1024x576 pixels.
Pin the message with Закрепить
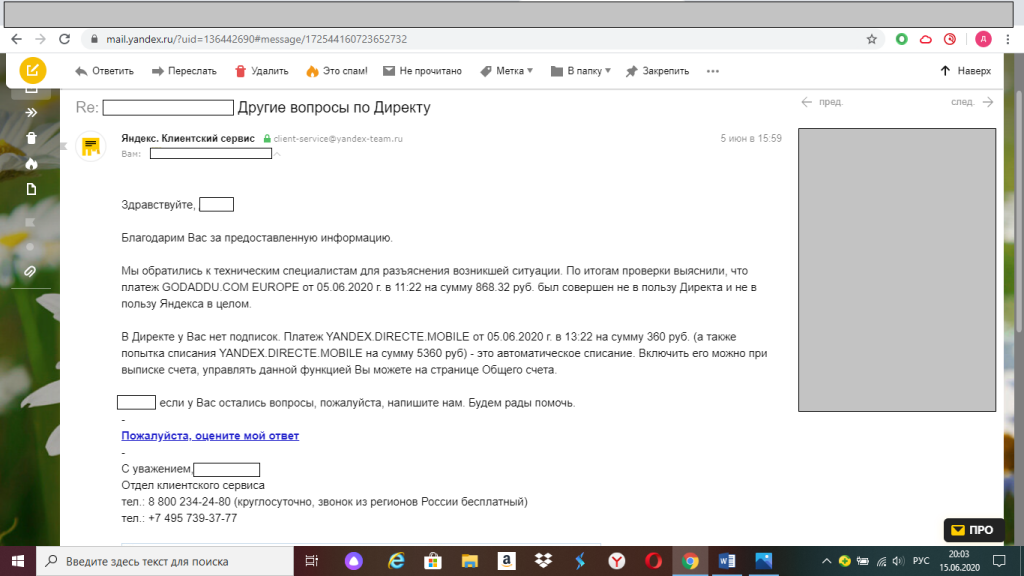click(x=657, y=71)
